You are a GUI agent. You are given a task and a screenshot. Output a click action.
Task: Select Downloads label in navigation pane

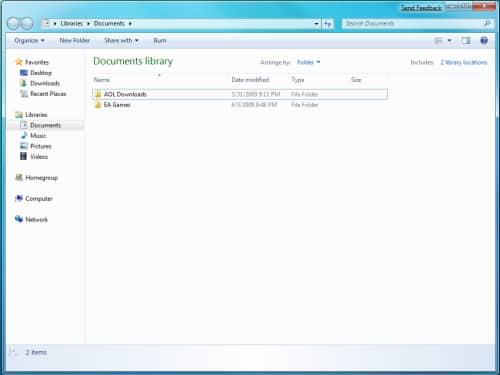[45, 83]
